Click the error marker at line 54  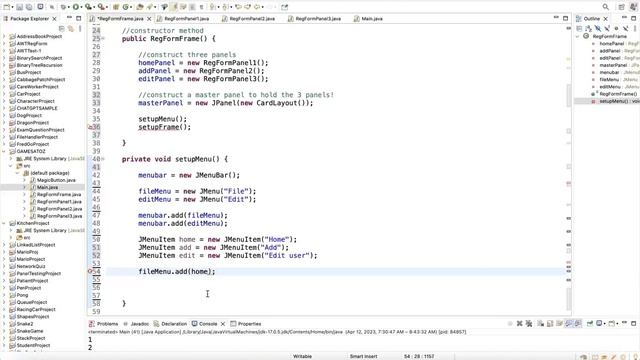pos(90,271)
